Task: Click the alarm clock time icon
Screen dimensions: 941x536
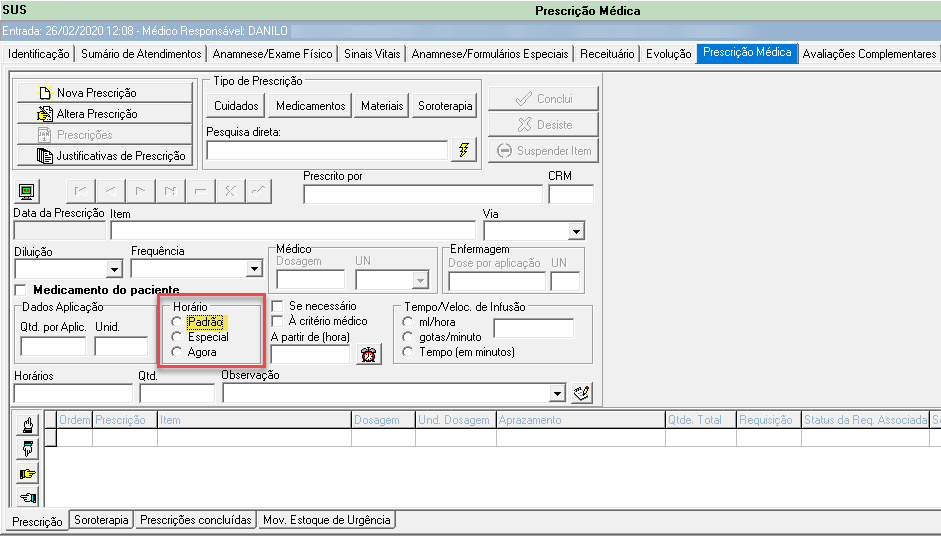Action: (x=368, y=355)
